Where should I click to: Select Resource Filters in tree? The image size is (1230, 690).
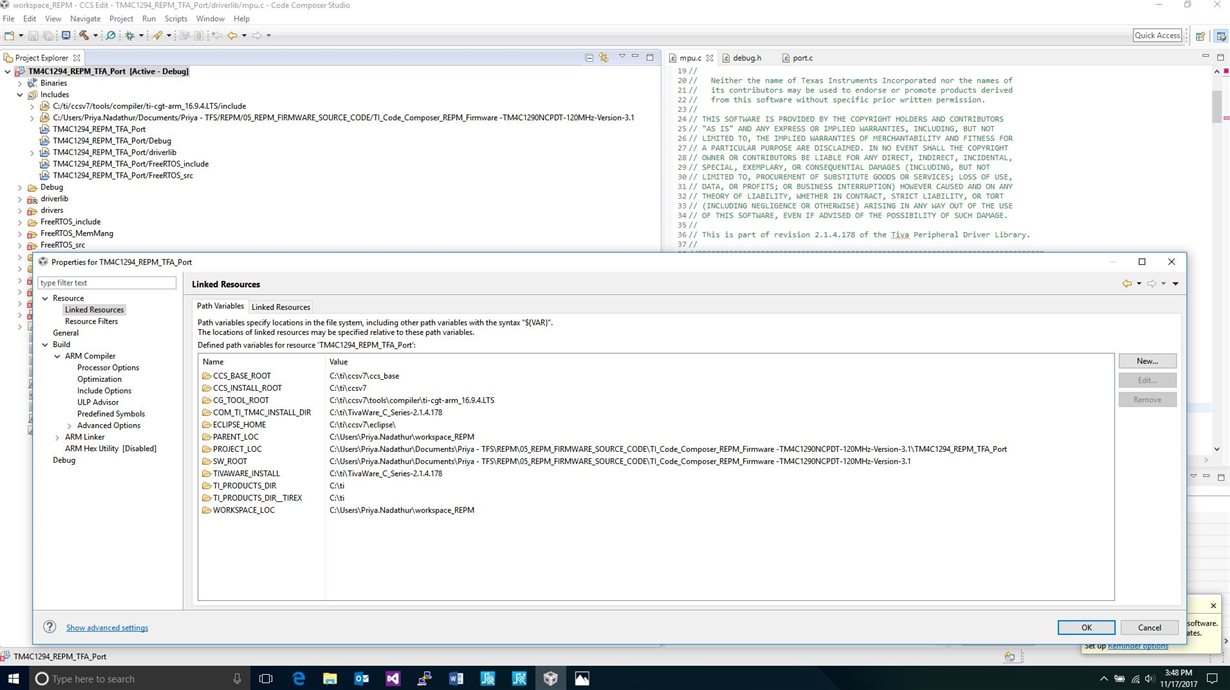(x=91, y=321)
